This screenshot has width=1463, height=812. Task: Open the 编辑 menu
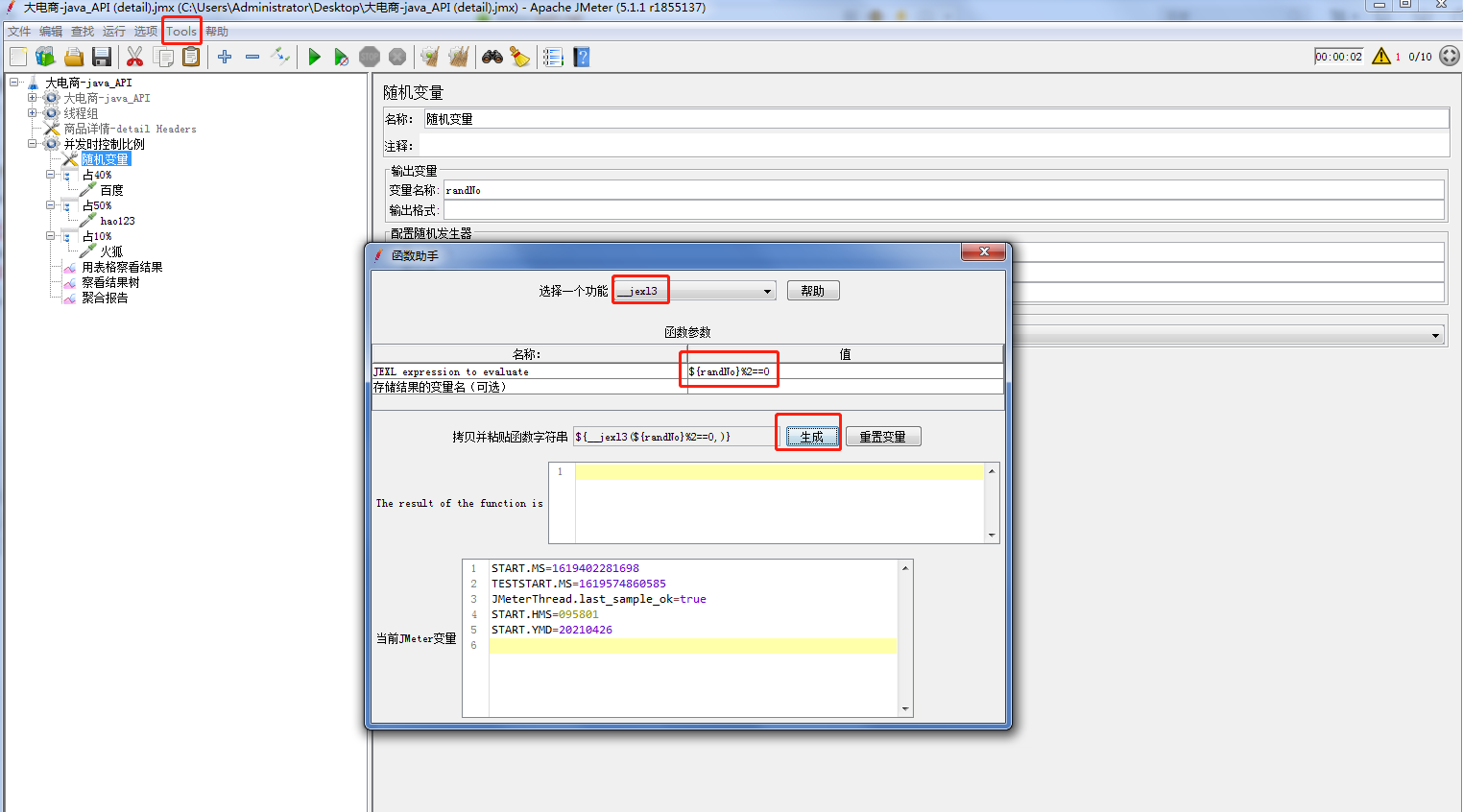point(51,32)
